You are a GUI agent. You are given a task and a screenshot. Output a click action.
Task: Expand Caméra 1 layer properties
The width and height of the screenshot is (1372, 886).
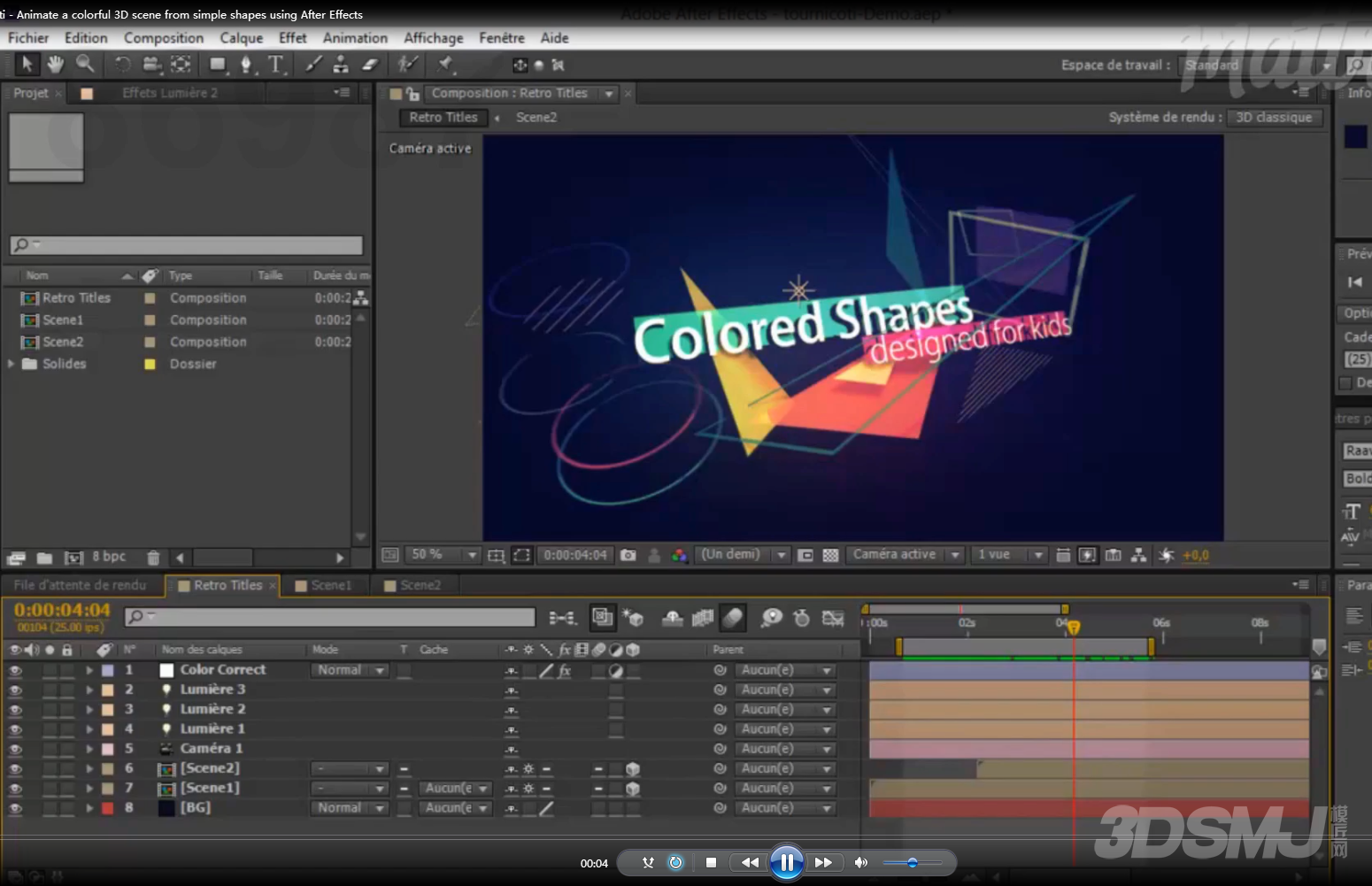coord(89,749)
